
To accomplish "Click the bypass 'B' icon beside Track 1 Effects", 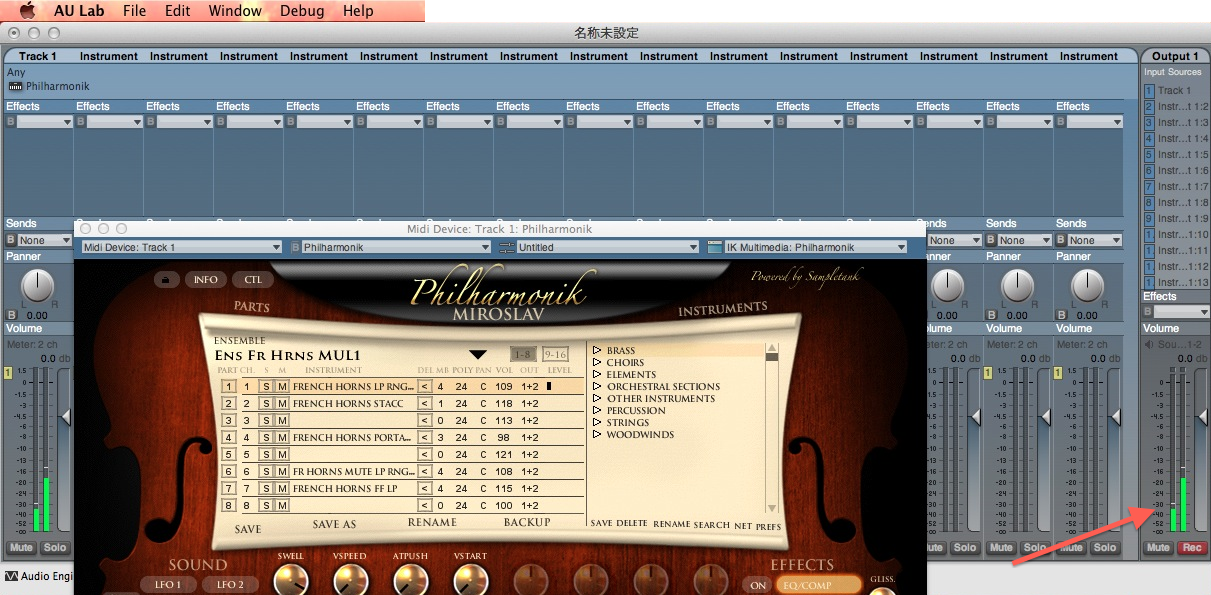I will click(x=11, y=122).
